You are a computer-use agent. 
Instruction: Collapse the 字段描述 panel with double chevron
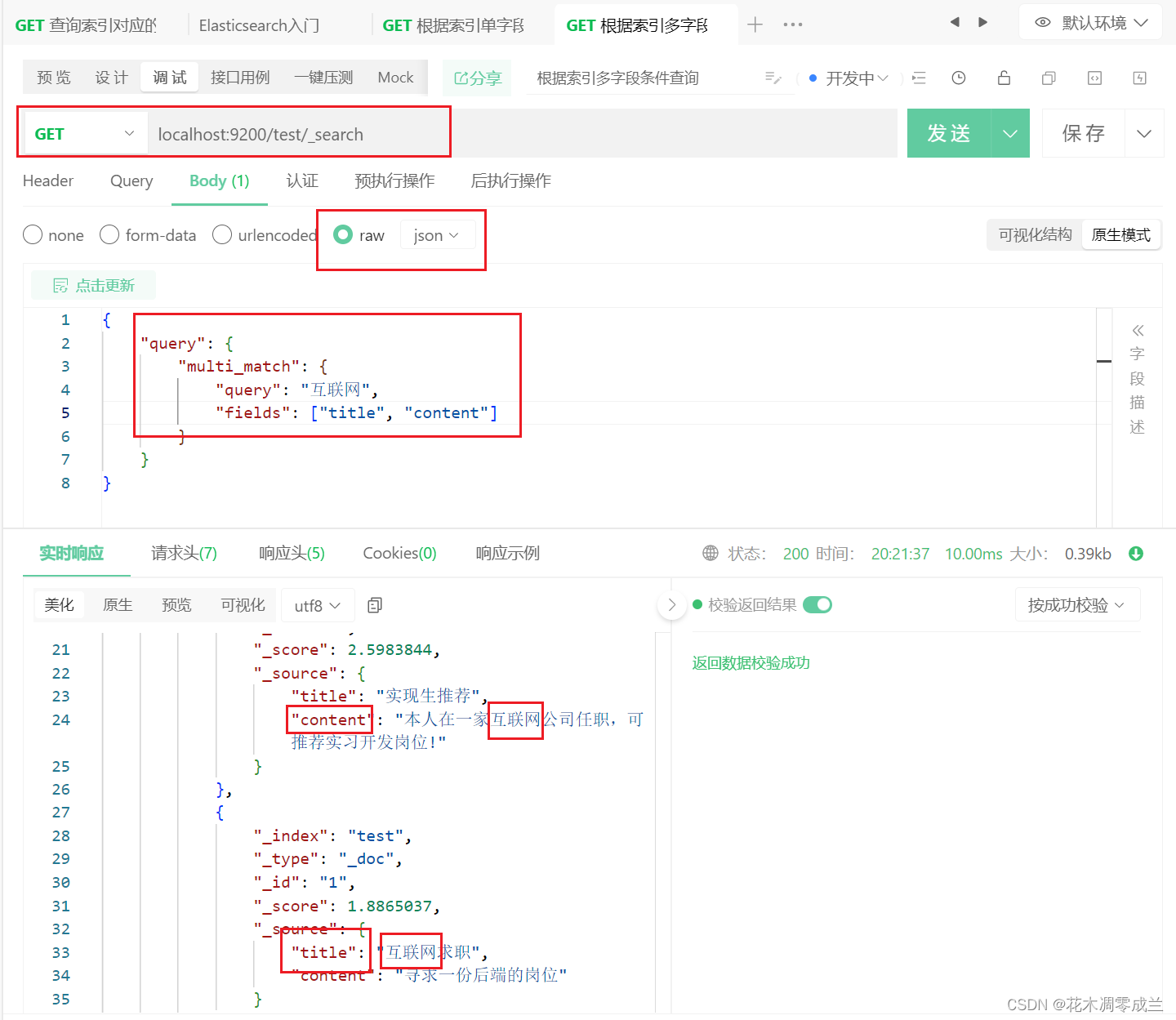point(1138,331)
